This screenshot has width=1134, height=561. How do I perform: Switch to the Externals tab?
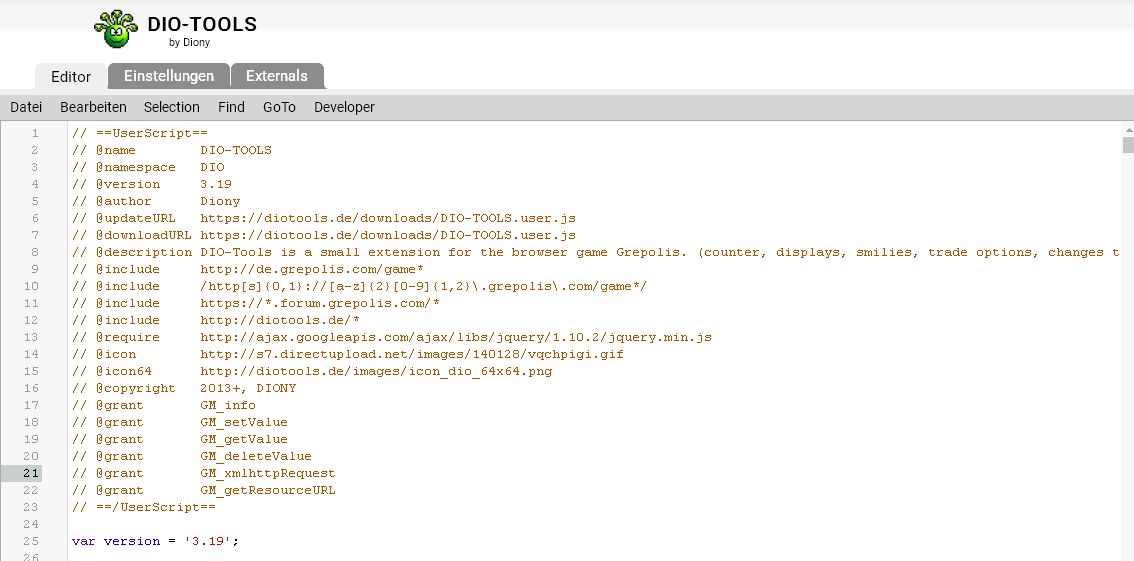(277, 76)
